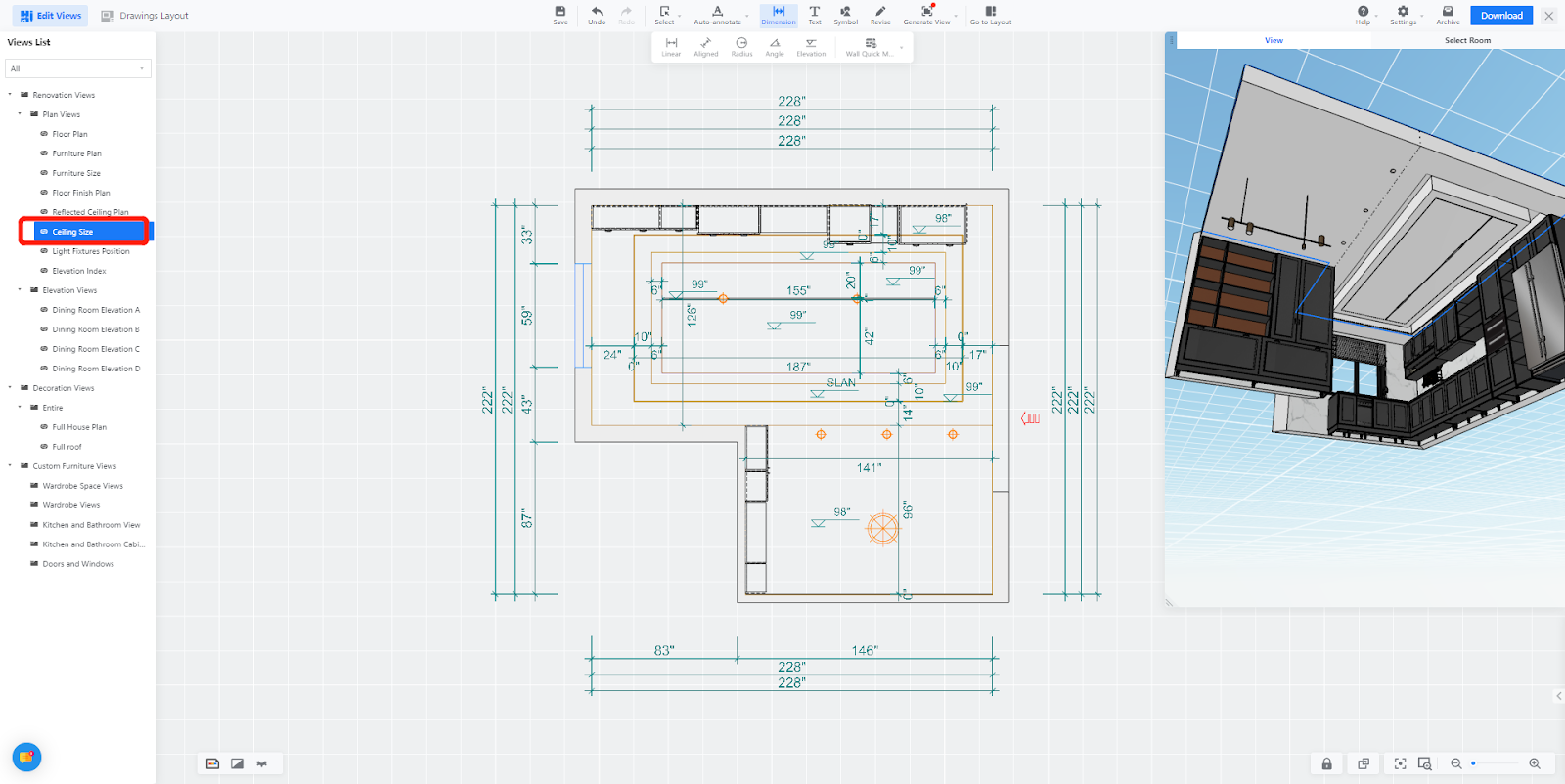Toggle the lock icon in bottom toolbar
Image resolution: width=1565 pixels, height=784 pixels.
click(1326, 763)
